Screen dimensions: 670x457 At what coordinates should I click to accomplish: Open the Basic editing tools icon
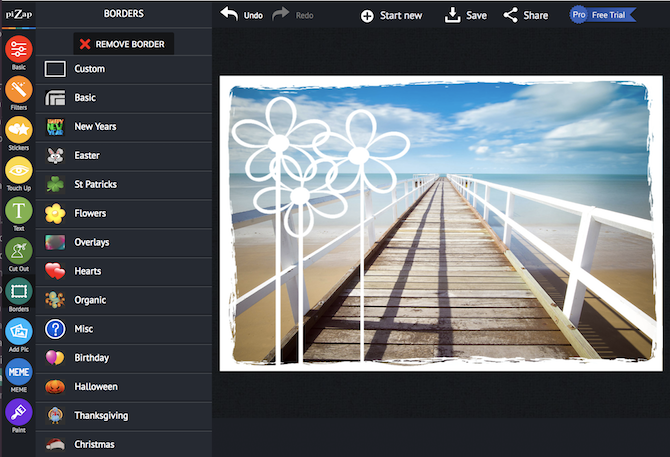pos(18,49)
